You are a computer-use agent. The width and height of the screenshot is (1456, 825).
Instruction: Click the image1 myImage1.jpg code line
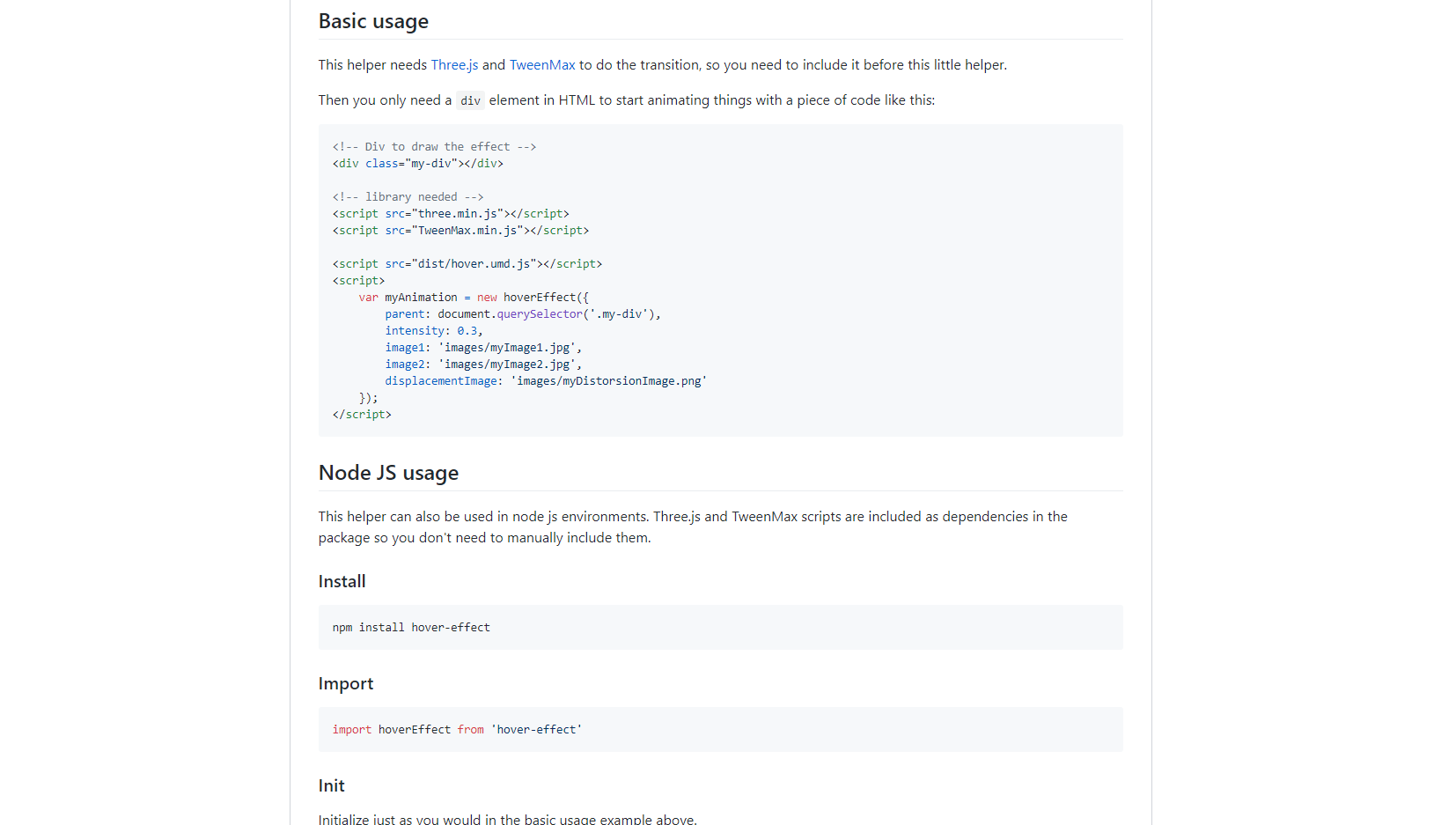(x=482, y=348)
